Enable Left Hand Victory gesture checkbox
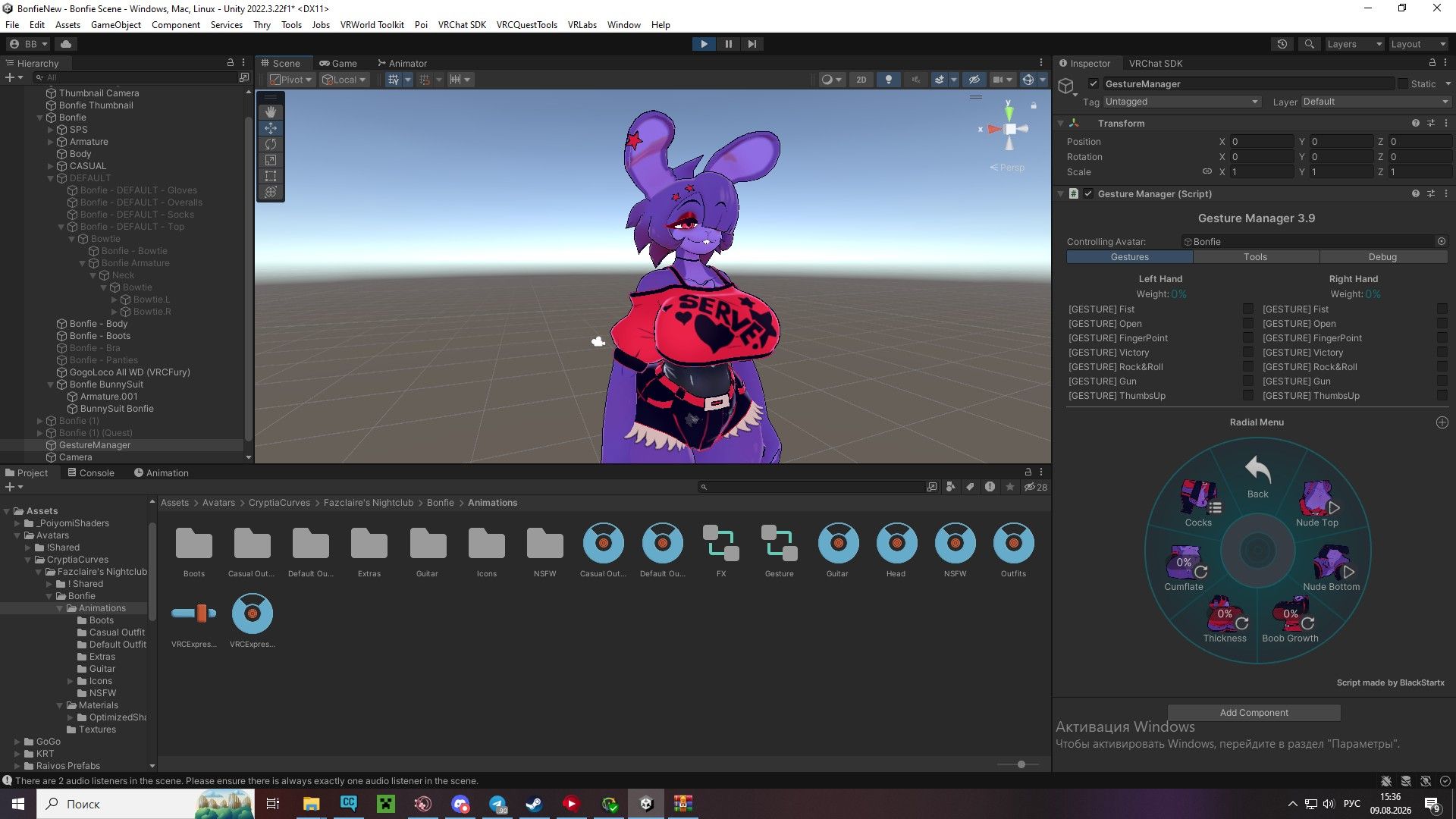The image size is (1456, 819). [x=1247, y=353]
